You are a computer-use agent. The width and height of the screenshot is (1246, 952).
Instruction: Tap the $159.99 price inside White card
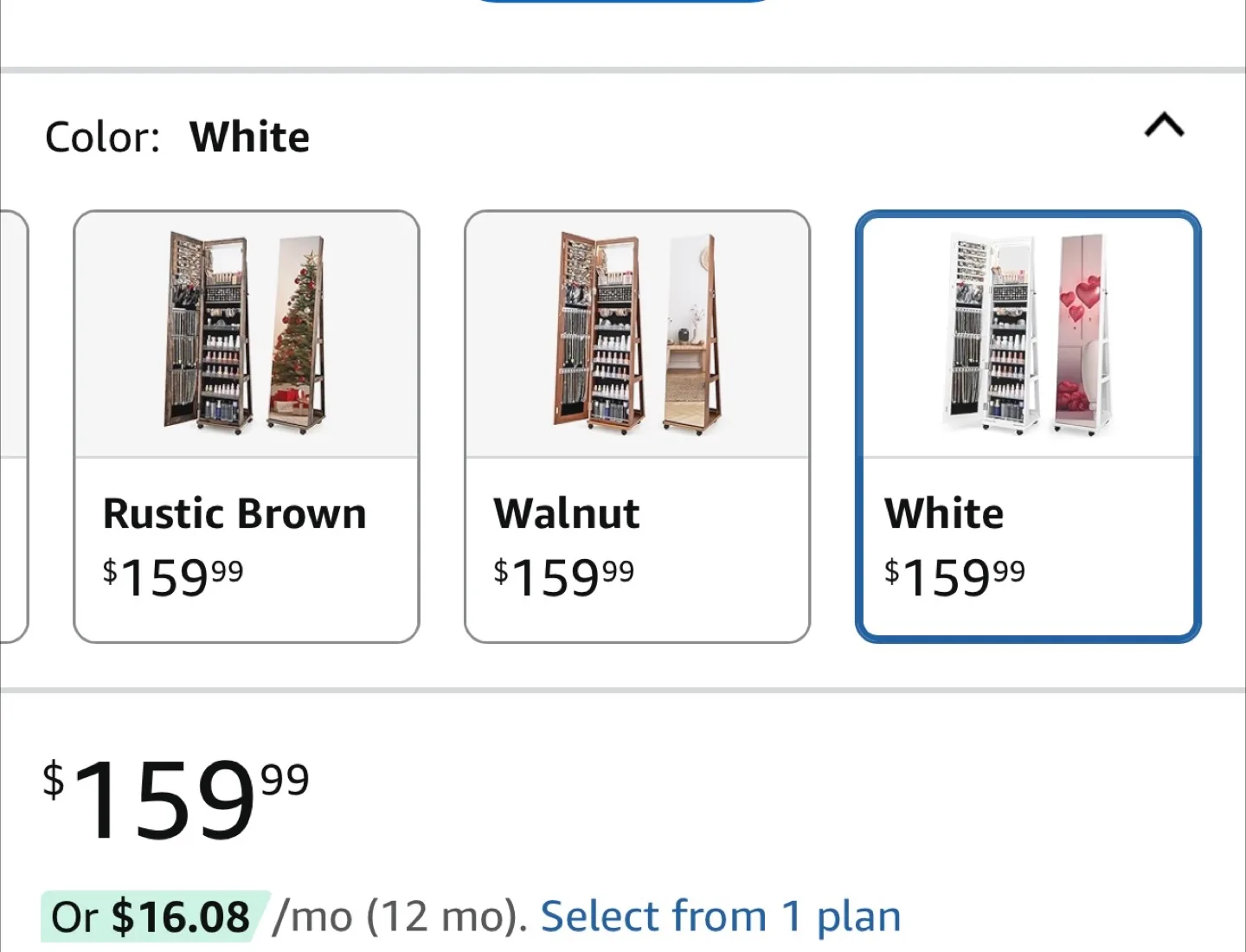954,576
